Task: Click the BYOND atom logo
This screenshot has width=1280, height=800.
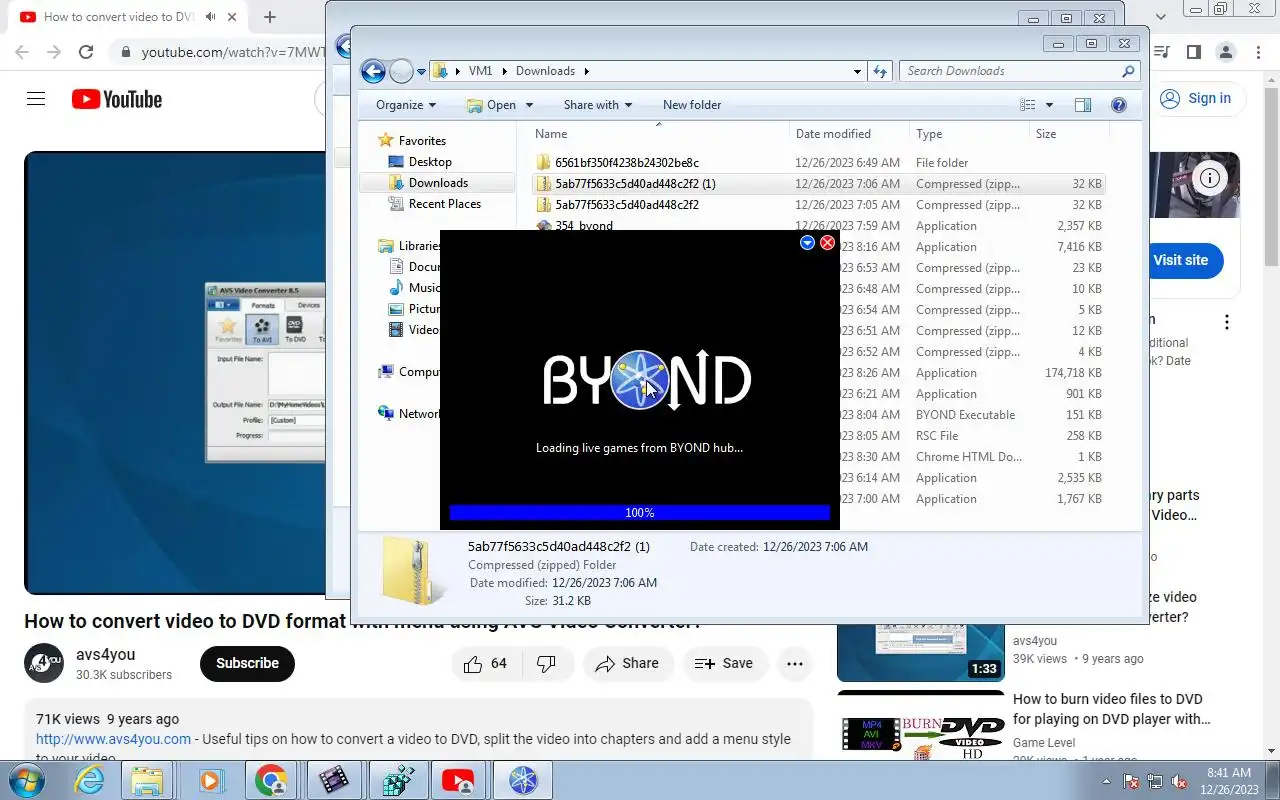Action: [x=639, y=380]
